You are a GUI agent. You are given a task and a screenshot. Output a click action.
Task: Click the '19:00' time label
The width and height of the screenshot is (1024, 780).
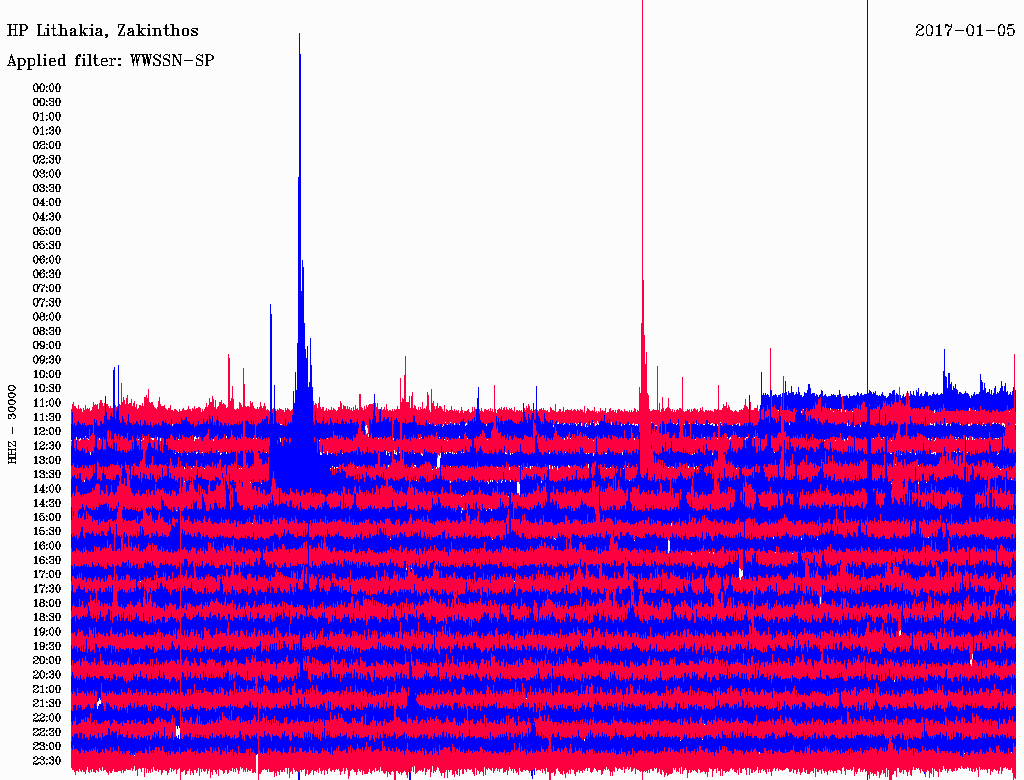click(x=47, y=632)
